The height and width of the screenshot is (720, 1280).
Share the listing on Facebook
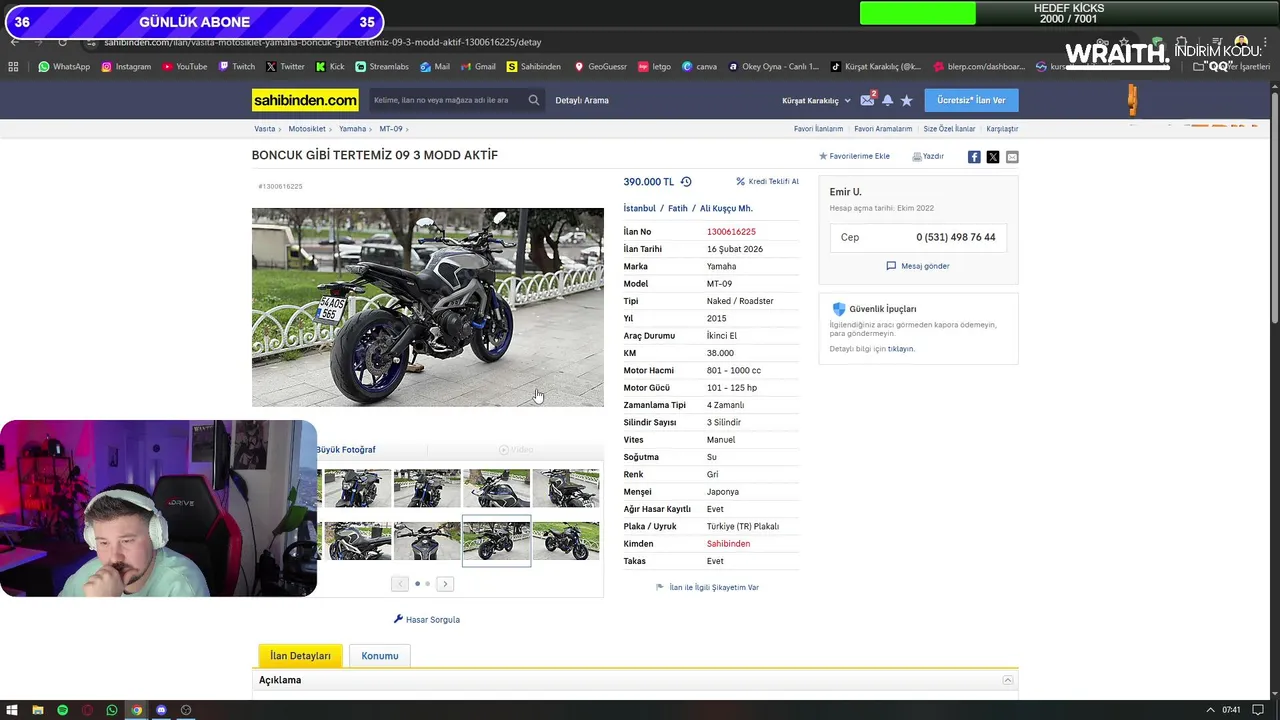click(974, 157)
